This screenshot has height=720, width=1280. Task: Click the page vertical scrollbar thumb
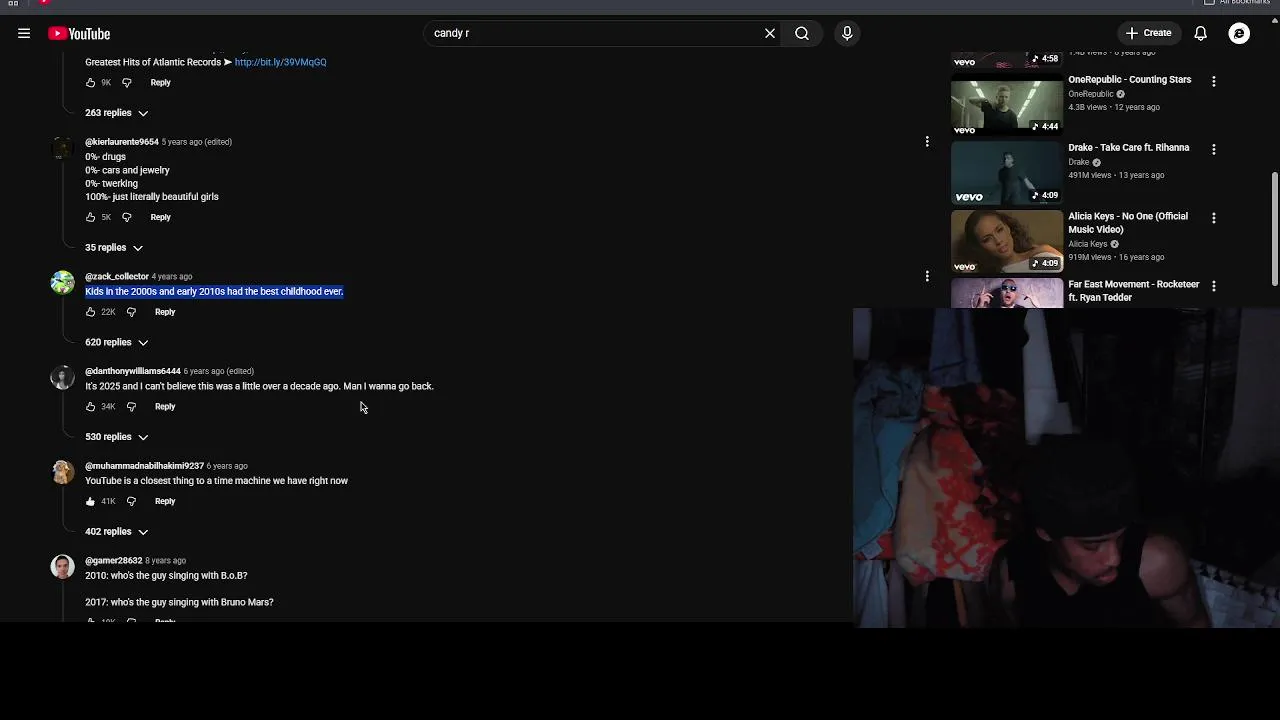1274,228
